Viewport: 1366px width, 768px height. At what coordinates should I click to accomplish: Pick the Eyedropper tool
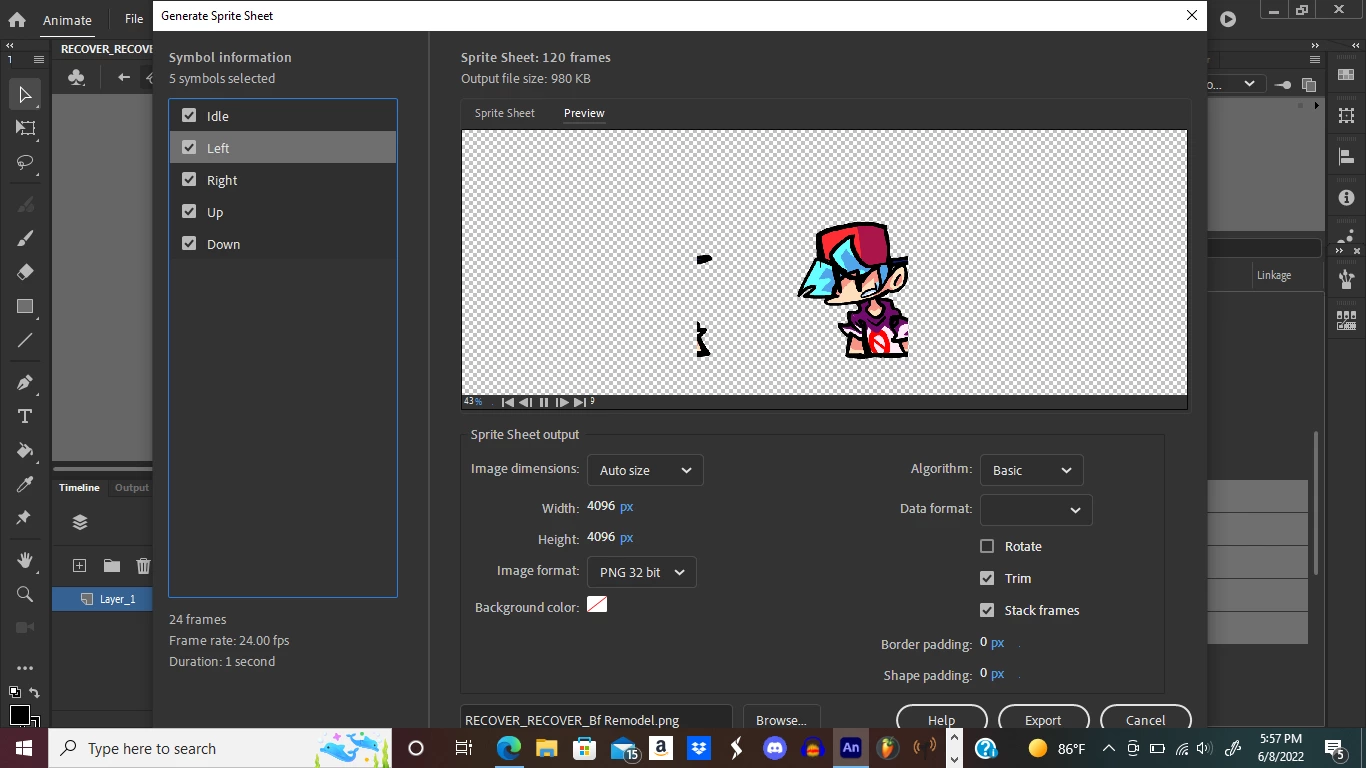point(25,484)
